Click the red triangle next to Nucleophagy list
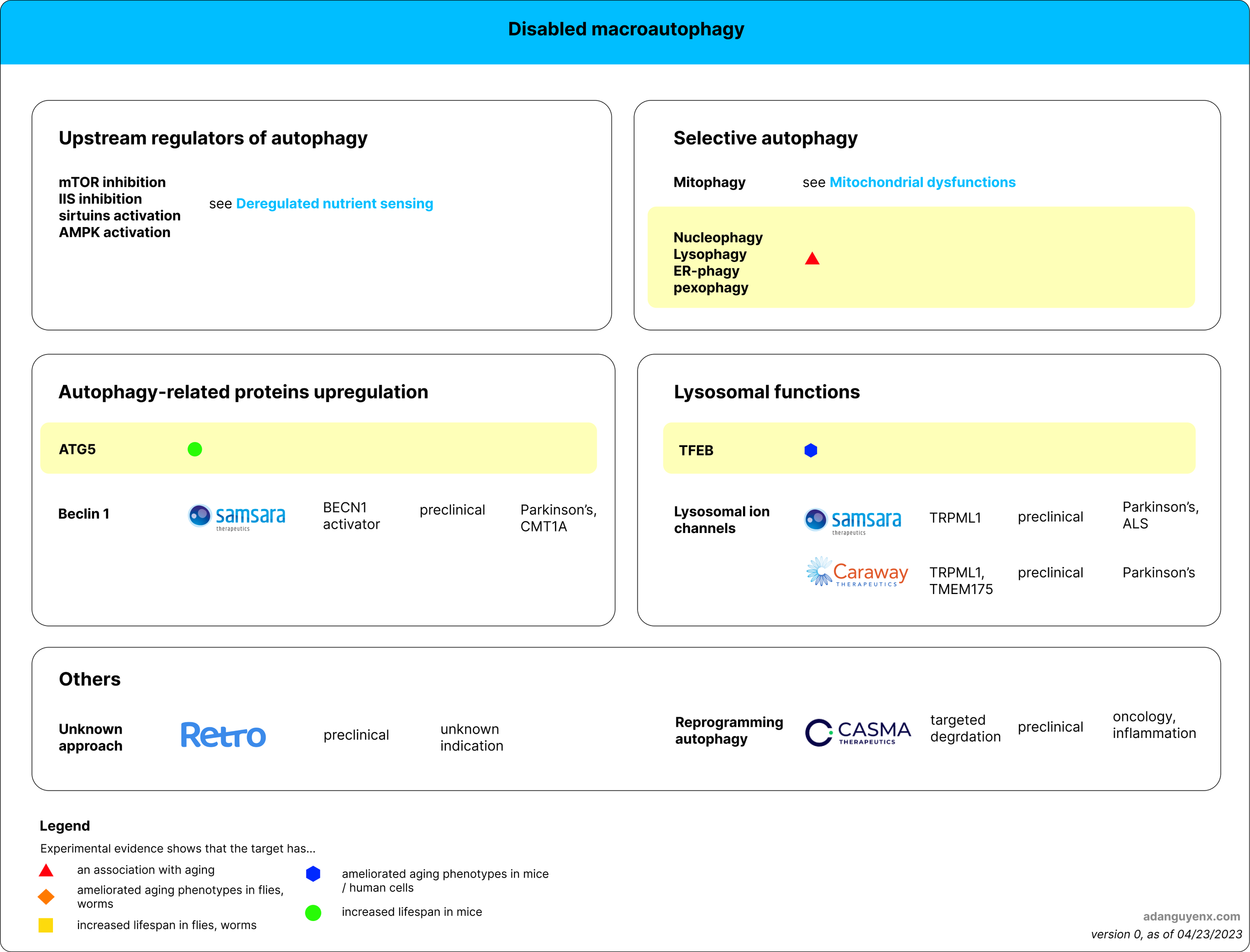 (x=812, y=259)
